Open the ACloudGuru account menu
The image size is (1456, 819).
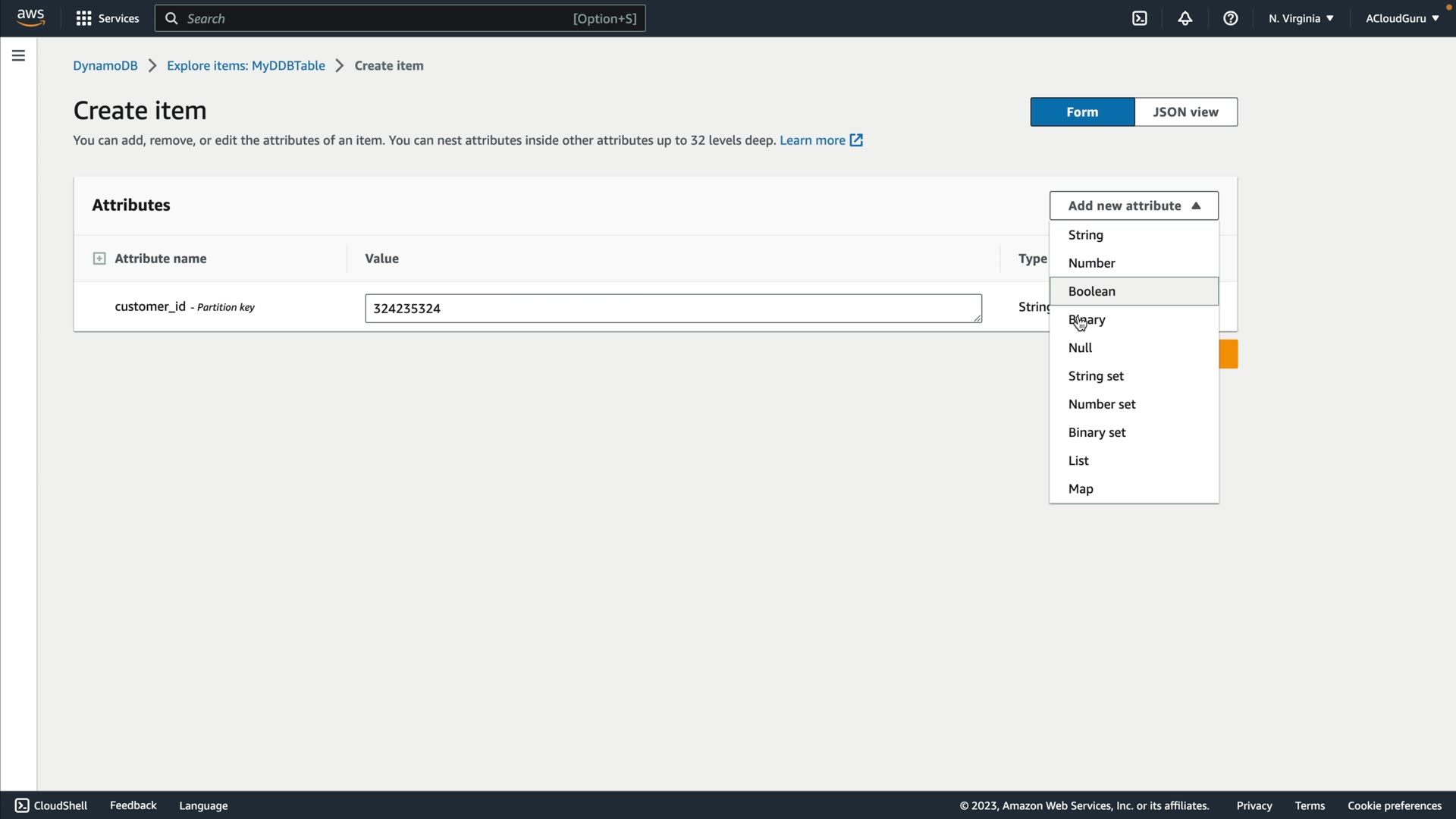click(x=1401, y=18)
